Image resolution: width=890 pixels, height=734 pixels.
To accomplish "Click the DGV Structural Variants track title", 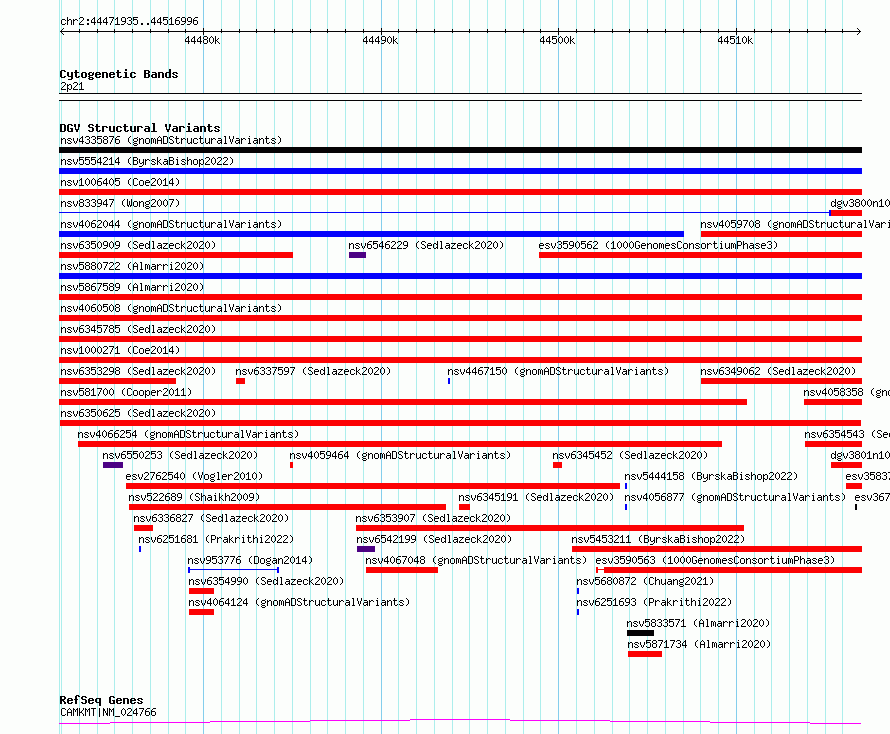I will [x=140, y=128].
